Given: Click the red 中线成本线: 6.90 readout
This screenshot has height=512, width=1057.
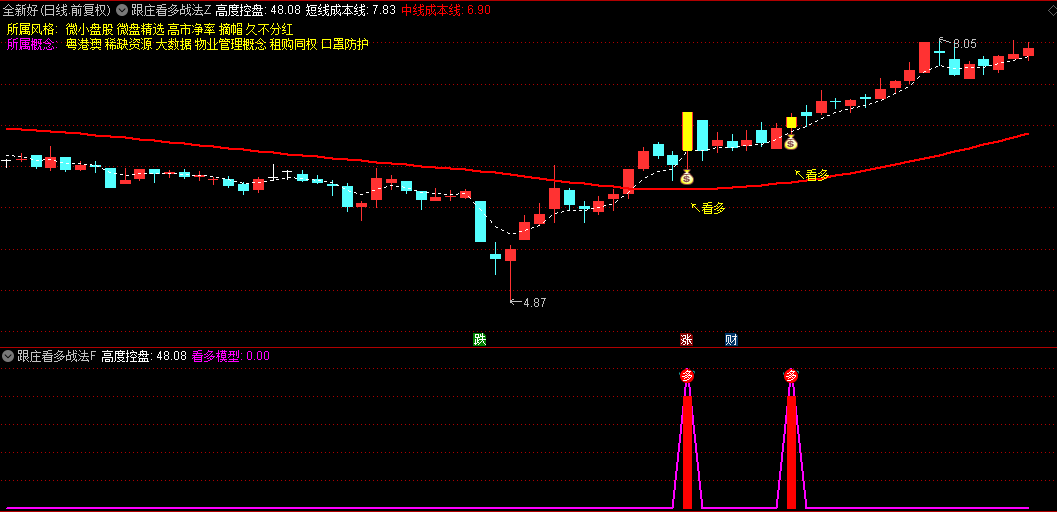Looking at the screenshot, I should pos(446,10).
